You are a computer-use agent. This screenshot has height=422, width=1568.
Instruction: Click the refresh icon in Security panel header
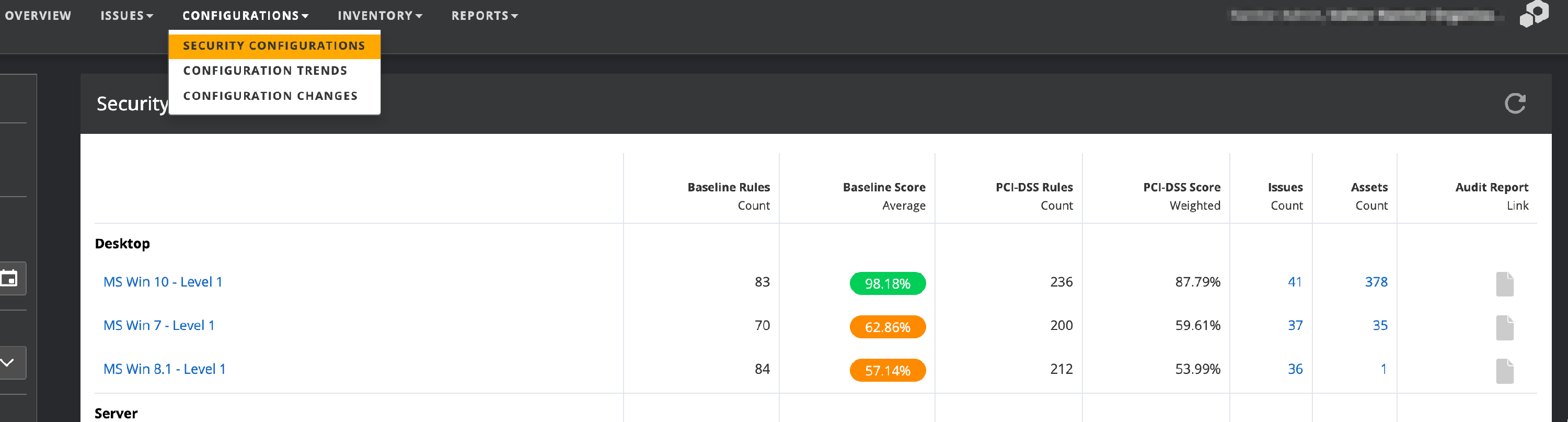[x=1515, y=104]
